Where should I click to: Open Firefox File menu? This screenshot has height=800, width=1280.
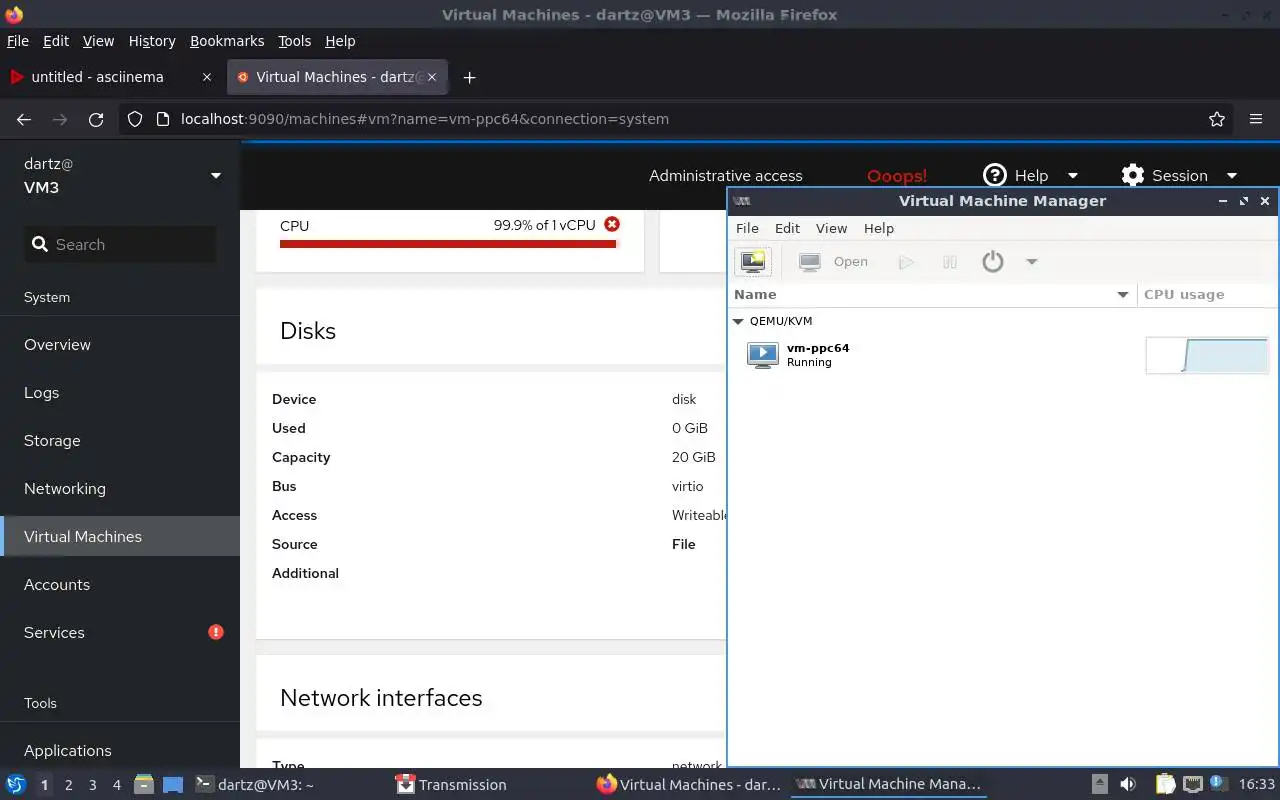18,41
